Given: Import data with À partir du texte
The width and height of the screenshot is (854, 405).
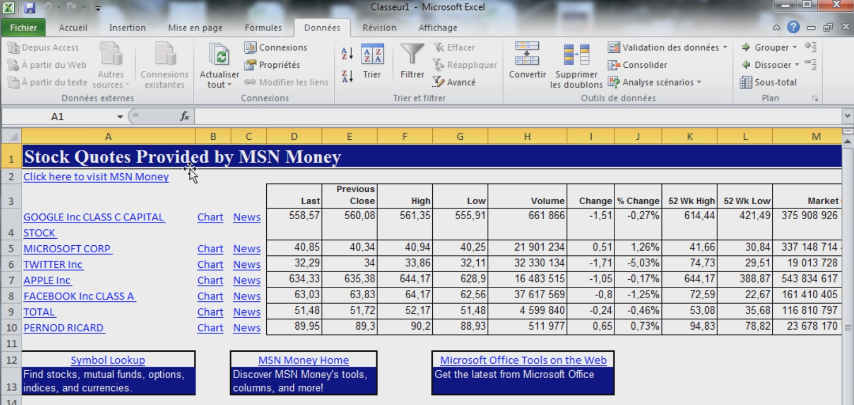Looking at the screenshot, I should (x=48, y=83).
